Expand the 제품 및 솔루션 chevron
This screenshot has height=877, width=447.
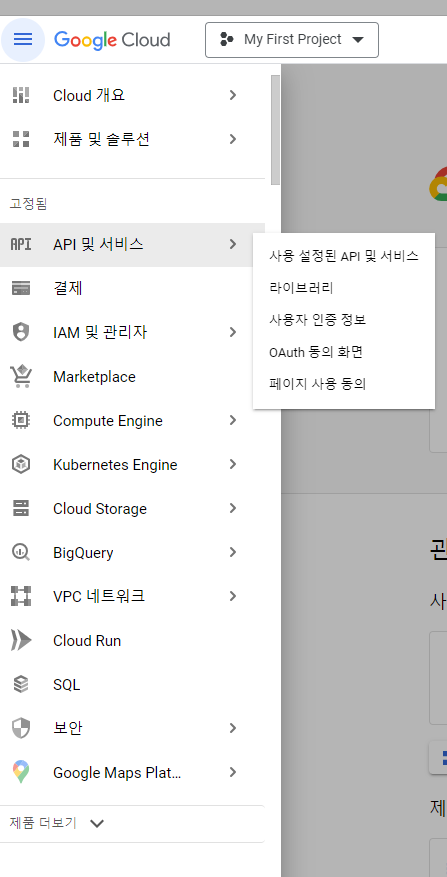pyautogui.click(x=233, y=139)
